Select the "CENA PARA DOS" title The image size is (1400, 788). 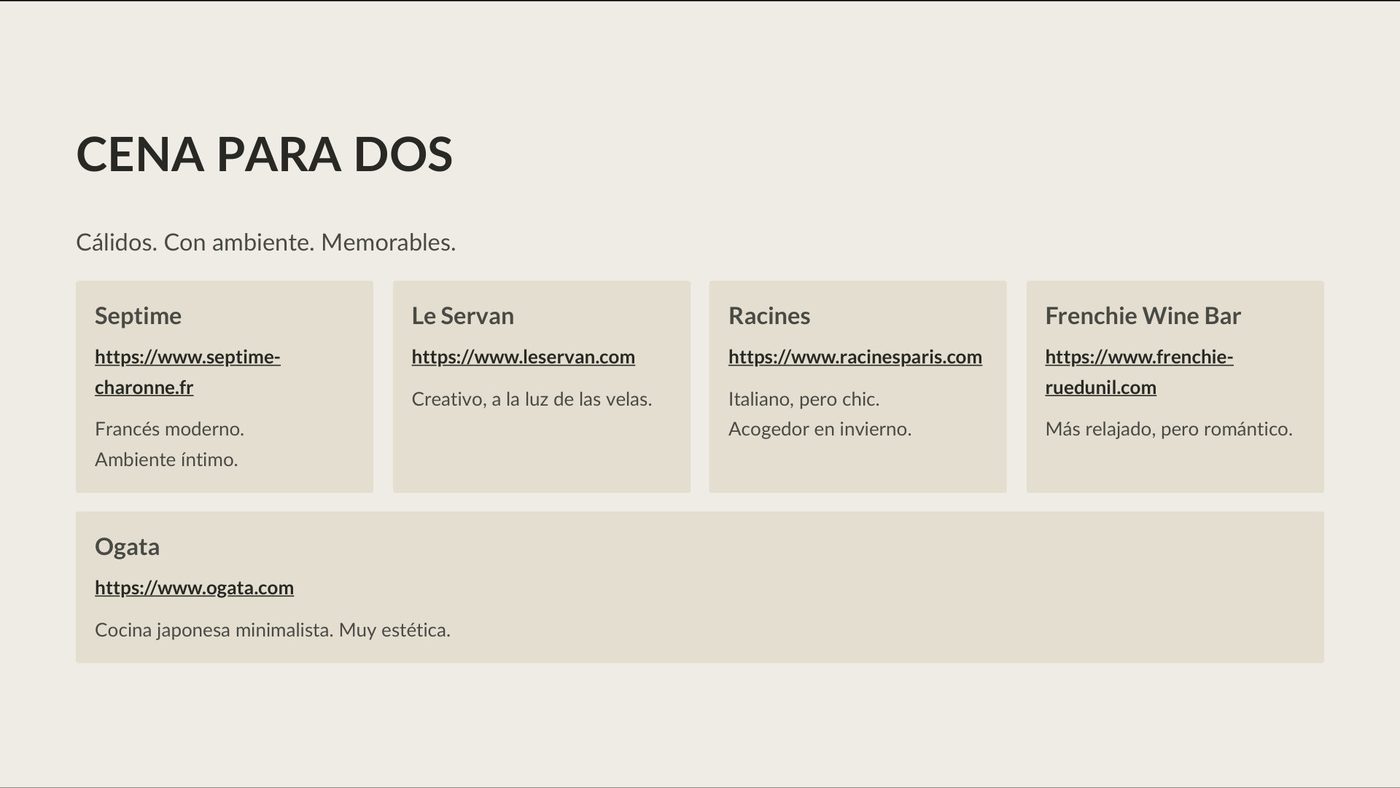264,155
